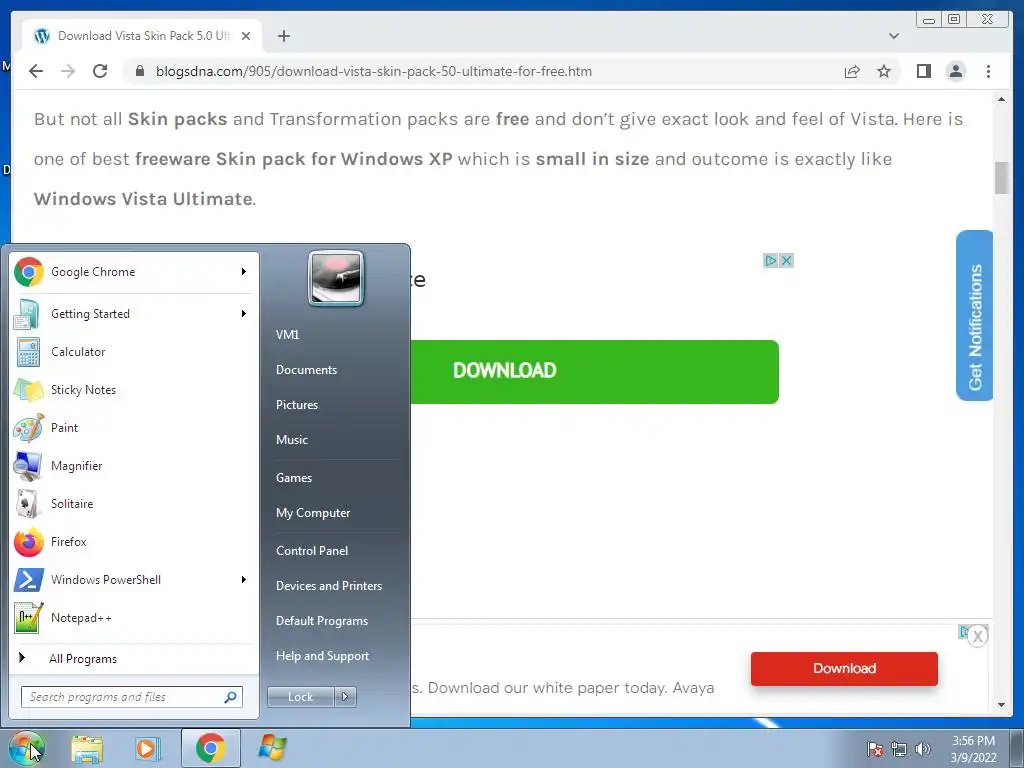Image resolution: width=1024 pixels, height=768 pixels.
Task: Close the bottom banner ad
Action: point(977,636)
